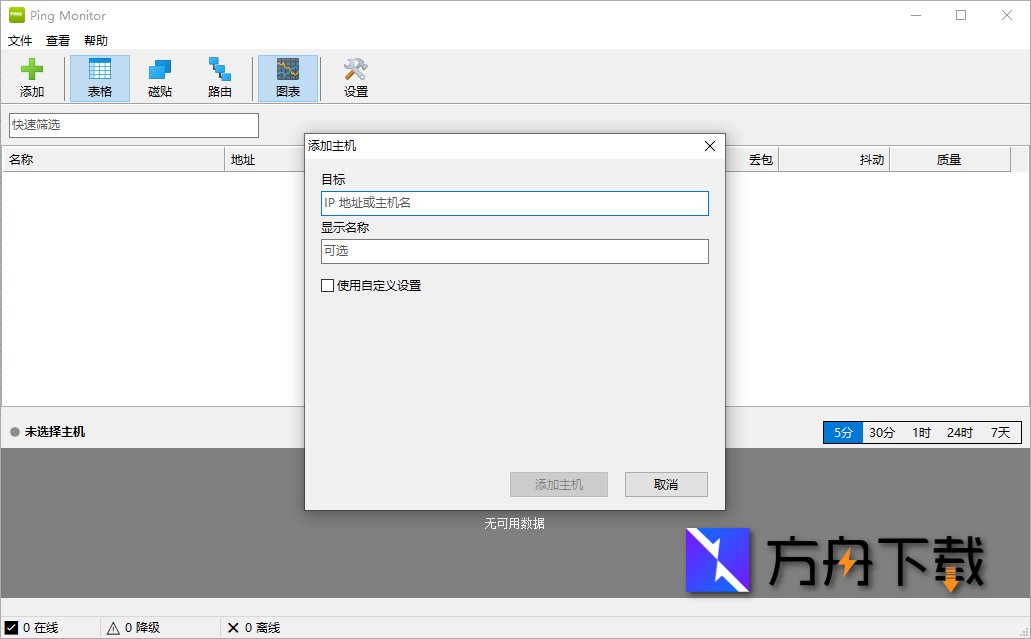Open the 帮助 menu
Screen dimensions: 1031x639
[95, 40]
